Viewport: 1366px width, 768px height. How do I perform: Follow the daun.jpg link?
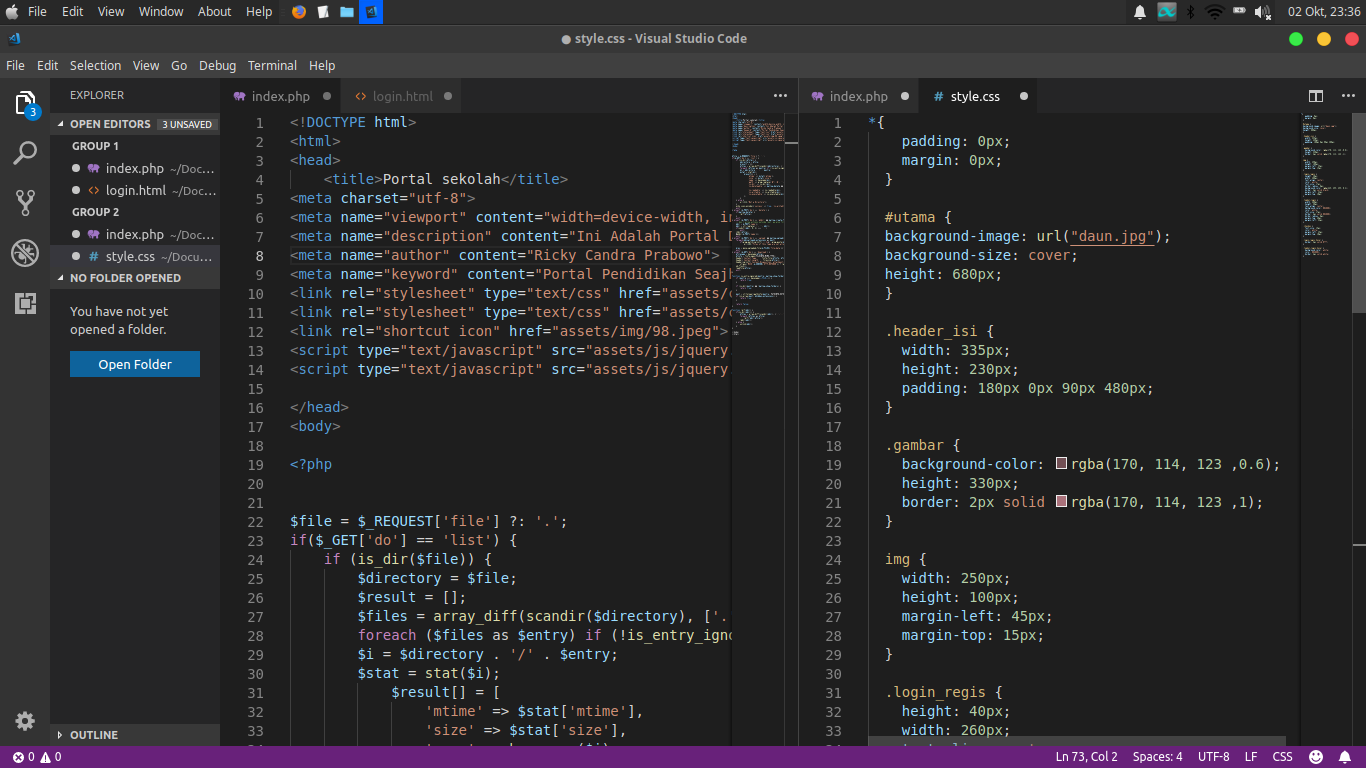pos(1113,236)
